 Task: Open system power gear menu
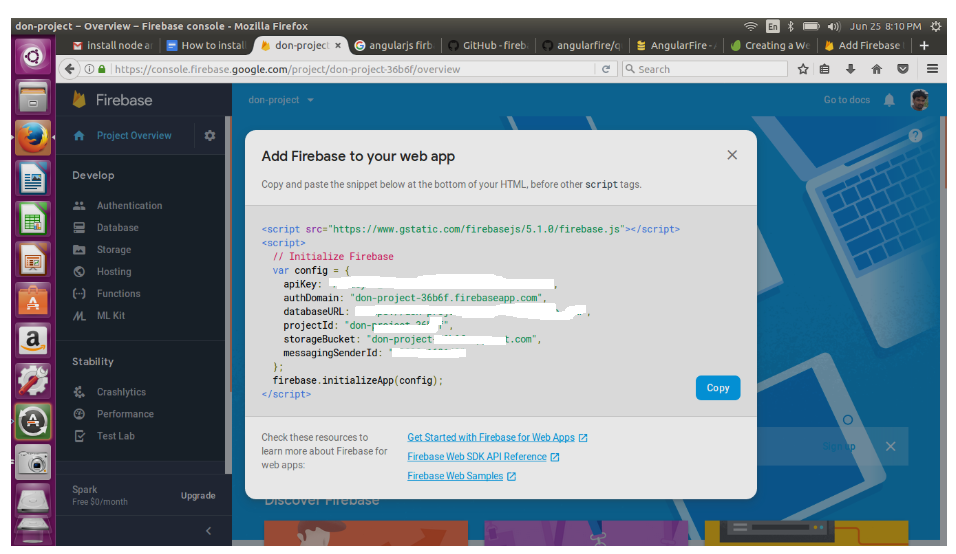point(935,26)
